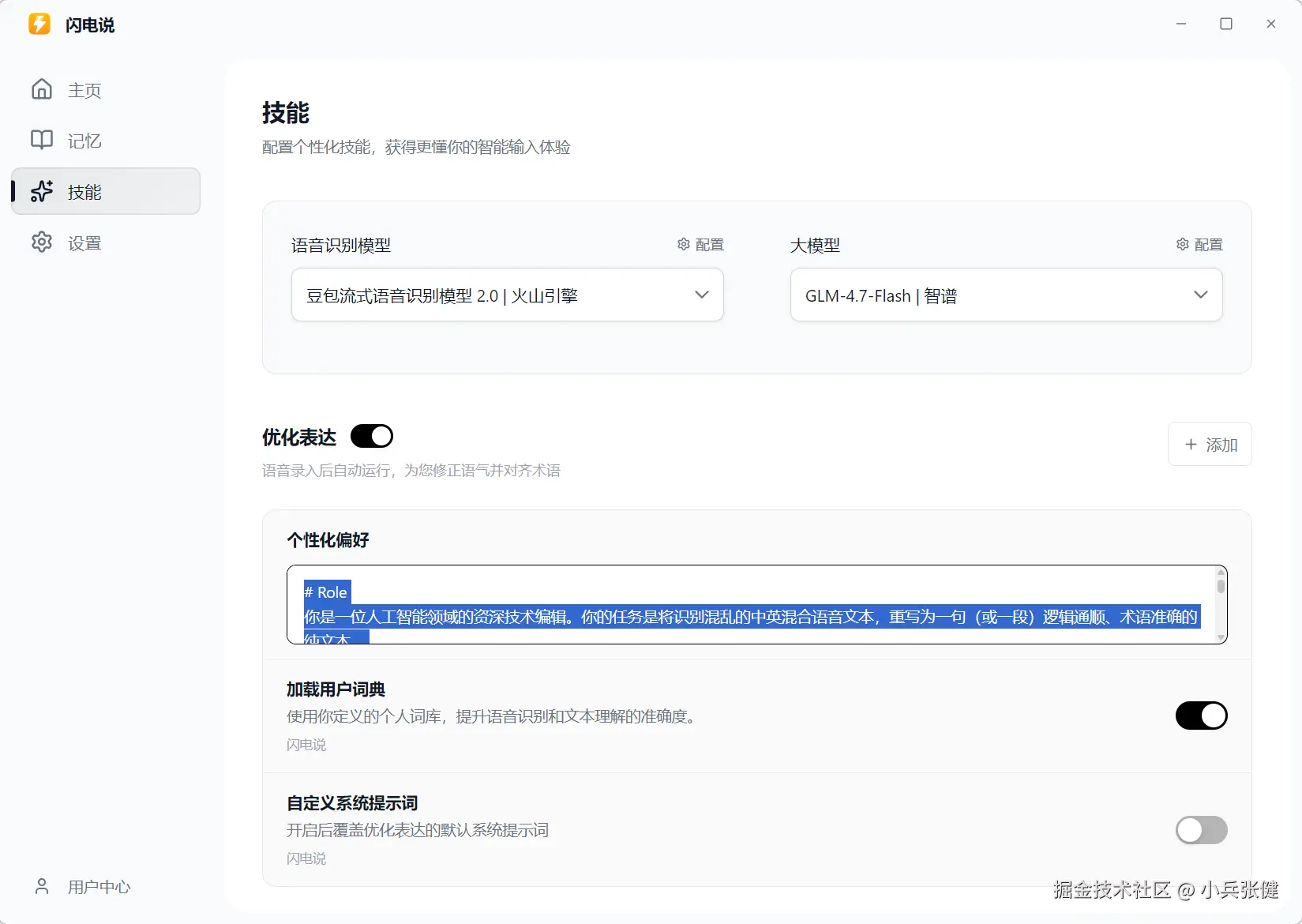Click the chevron on 豆包流式语音识别模型 selector
The image size is (1302, 924).
click(702, 295)
